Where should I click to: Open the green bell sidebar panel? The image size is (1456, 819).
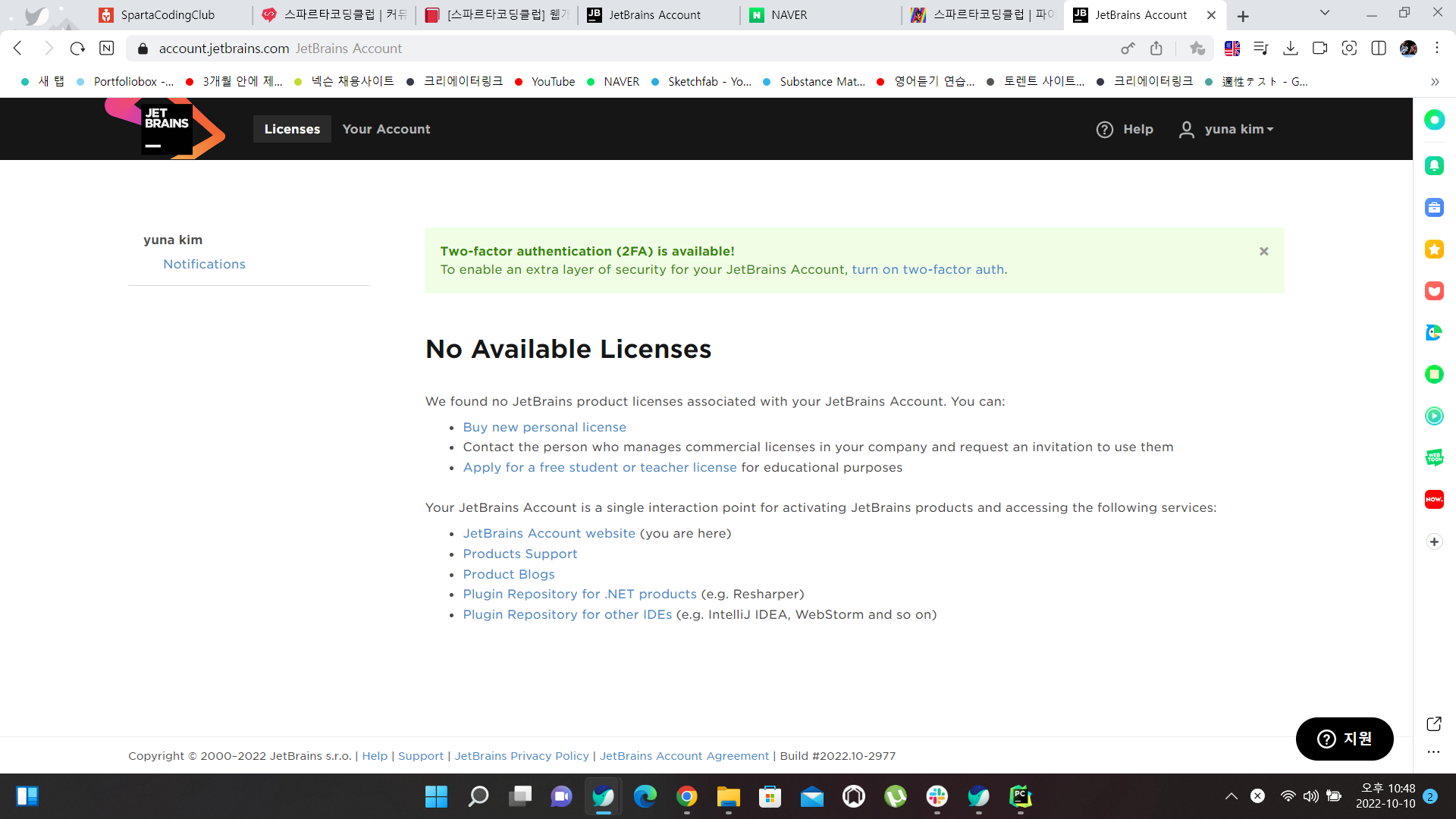1434,166
